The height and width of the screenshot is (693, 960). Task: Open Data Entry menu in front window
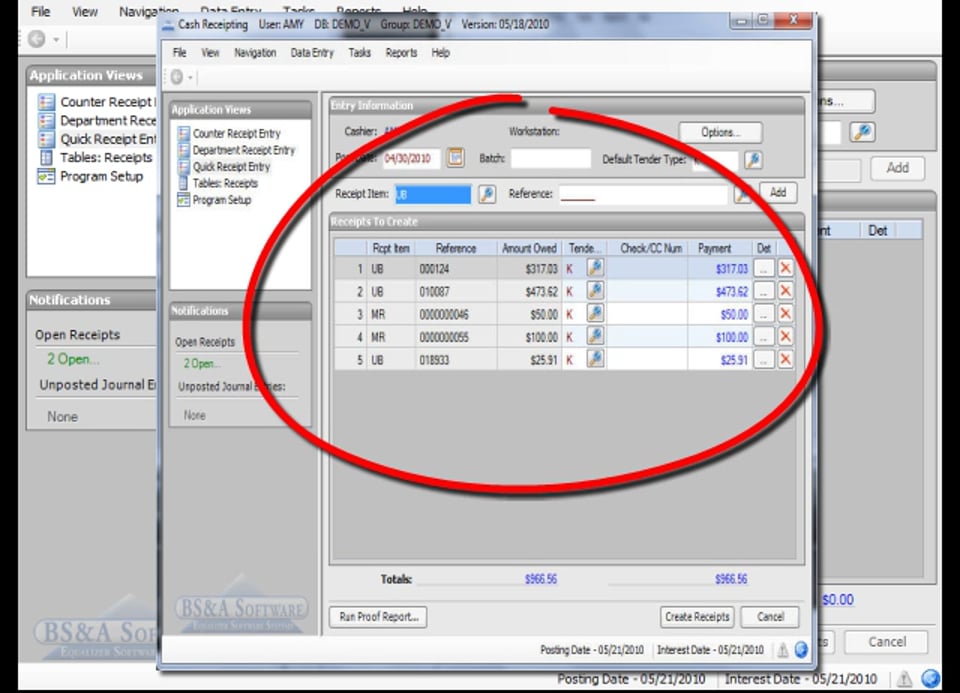point(312,53)
